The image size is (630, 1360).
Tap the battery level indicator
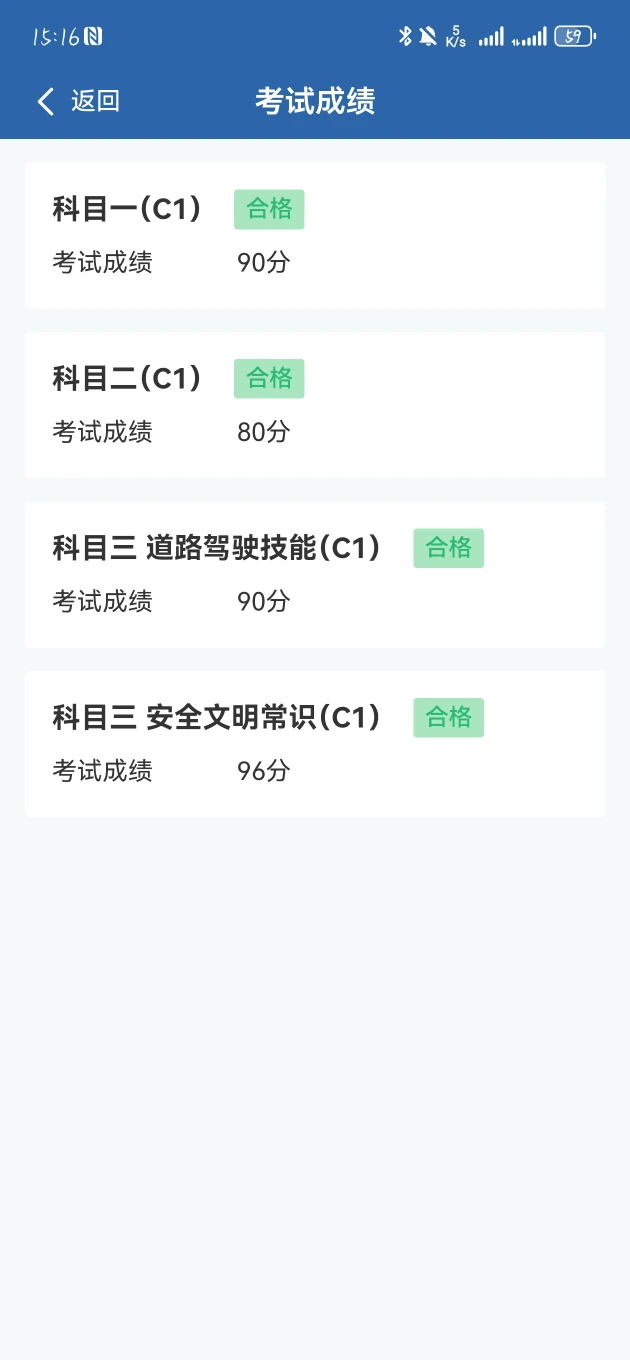(574, 37)
